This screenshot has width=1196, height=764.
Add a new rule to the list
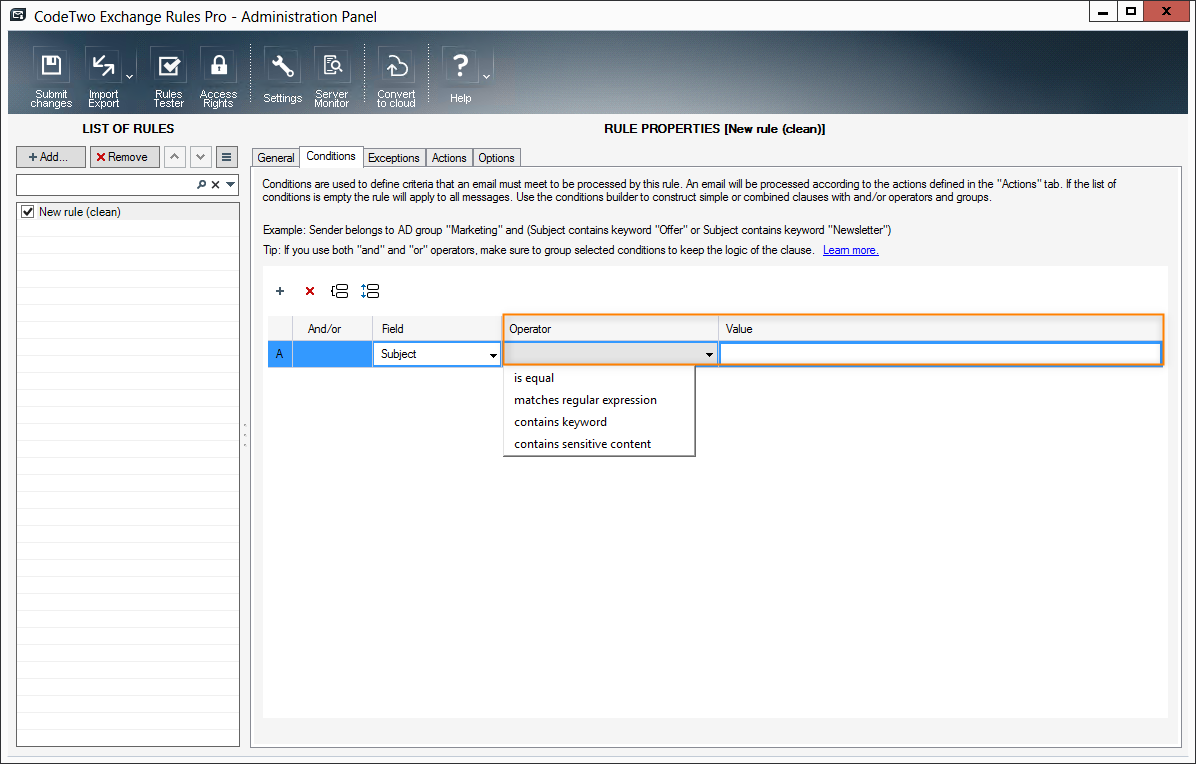click(51, 157)
